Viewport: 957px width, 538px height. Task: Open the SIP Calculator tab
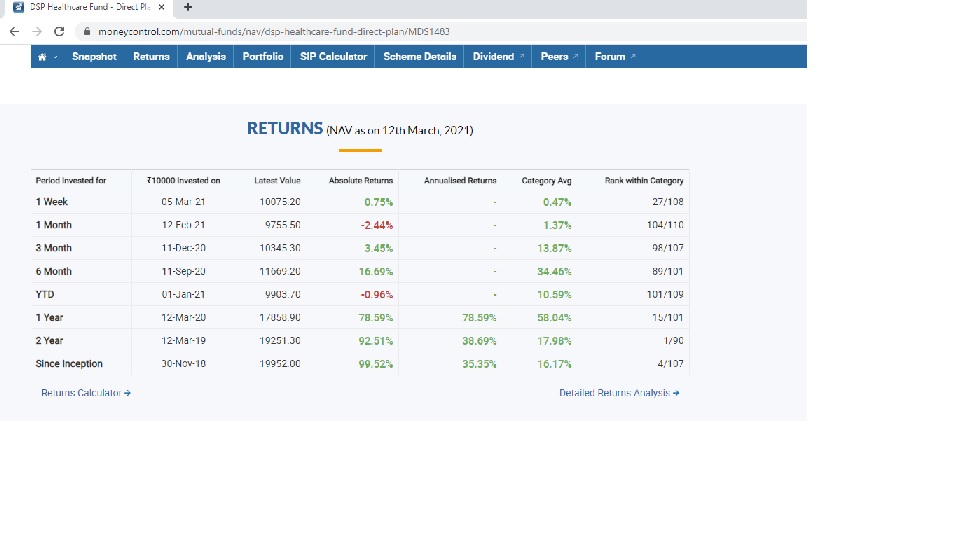[333, 57]
